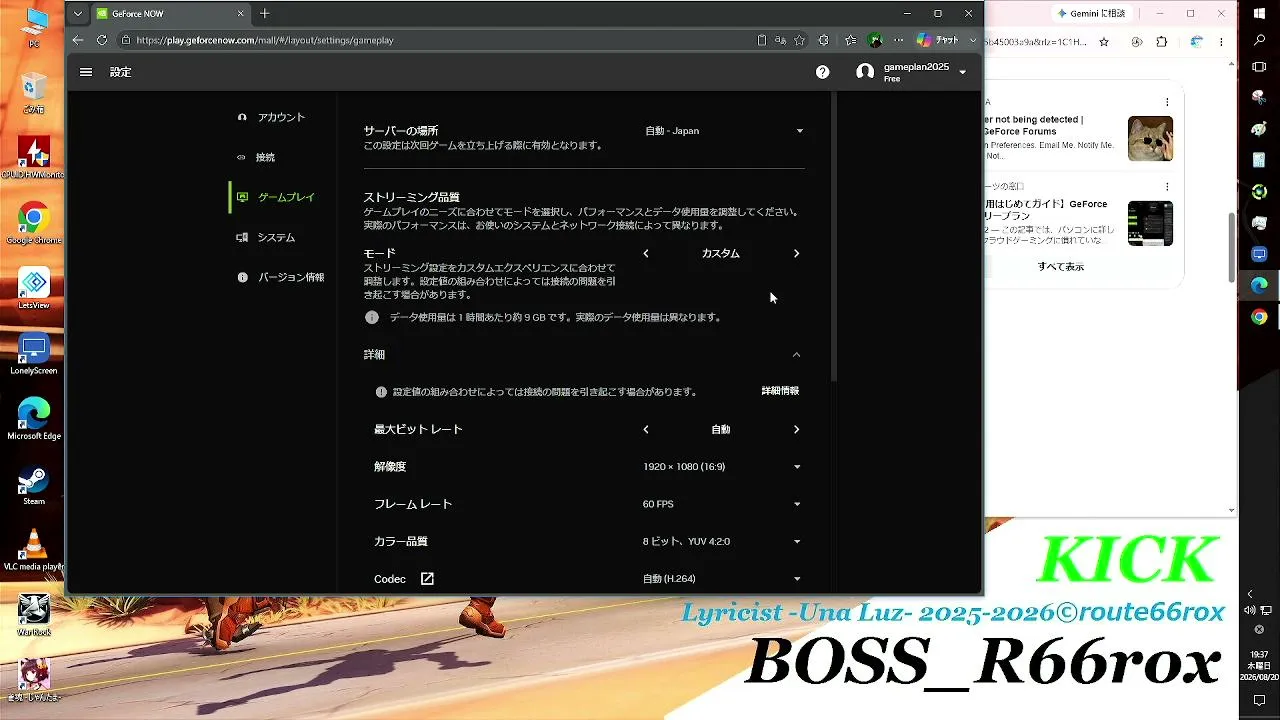
Task: Decrease the 最大ビットレート setting
Action: [x=646, y=430]
